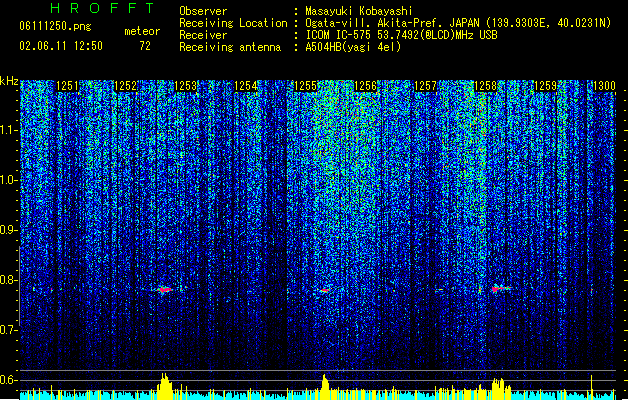Click the red meteor echo below marker 1253

(164, 289)
